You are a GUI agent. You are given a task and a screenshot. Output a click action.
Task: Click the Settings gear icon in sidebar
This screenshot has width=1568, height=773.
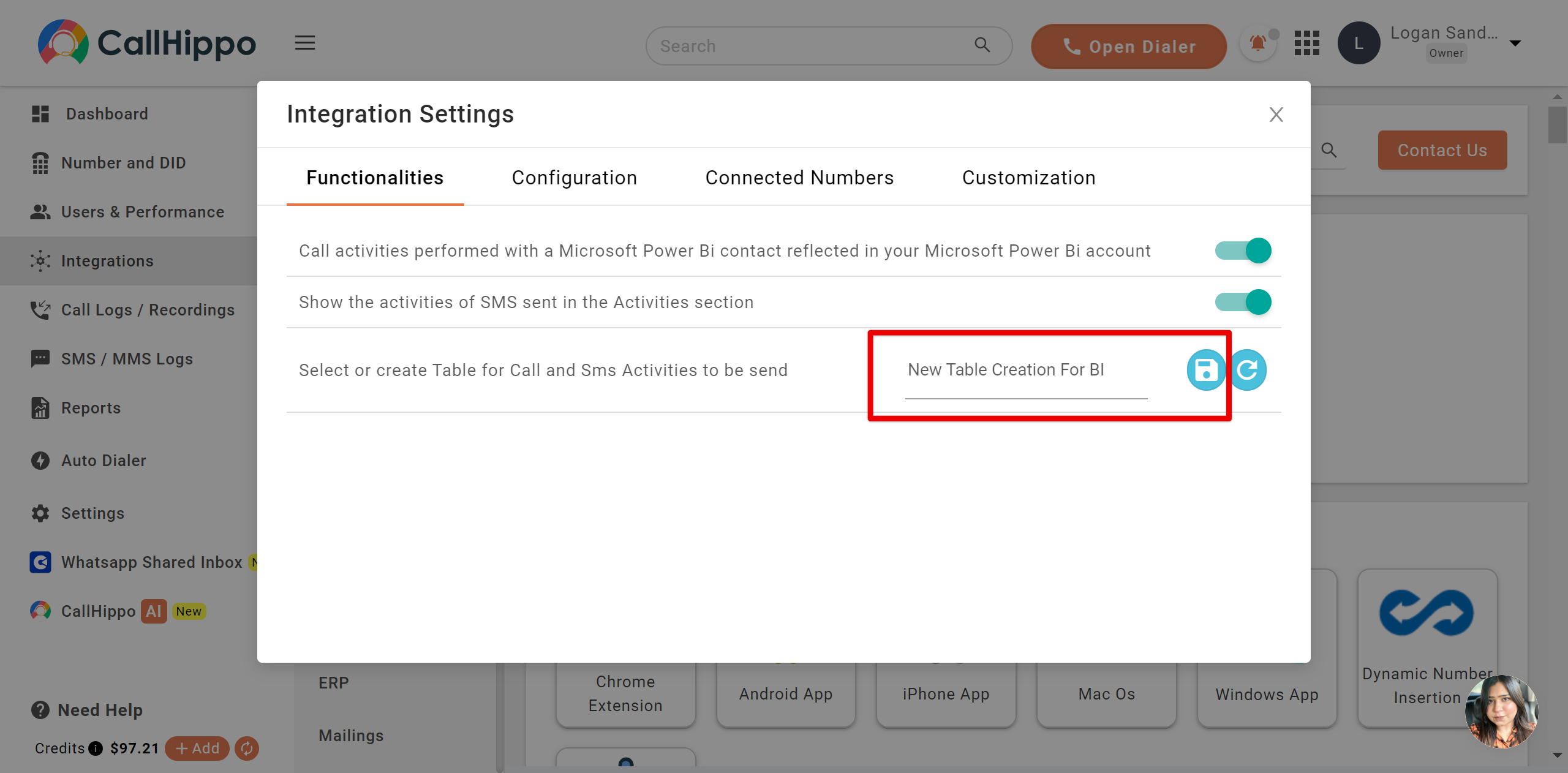pos(40,513)
